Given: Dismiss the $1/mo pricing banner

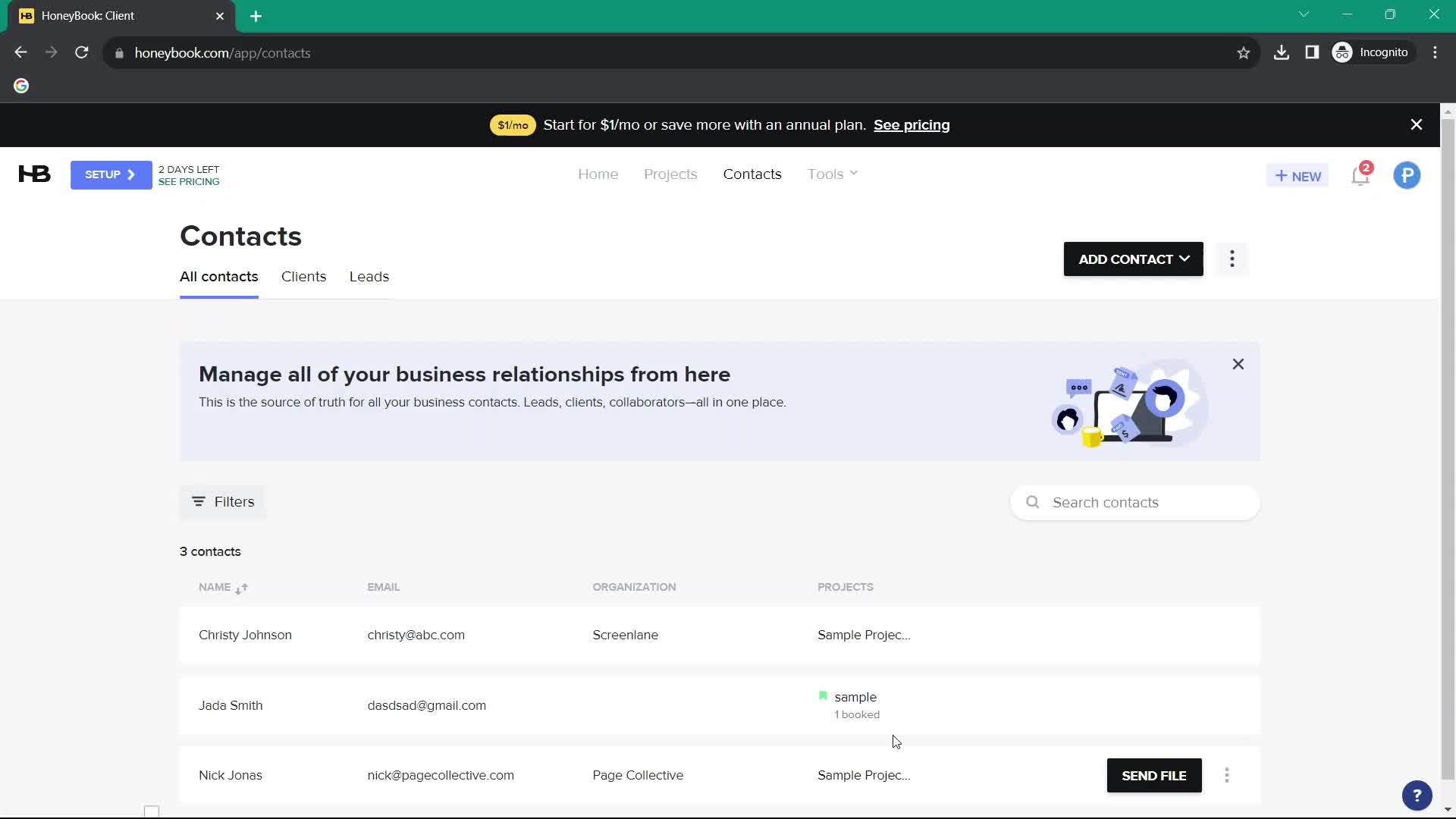Looking at the screenshot, I should tap(1416, 125).
